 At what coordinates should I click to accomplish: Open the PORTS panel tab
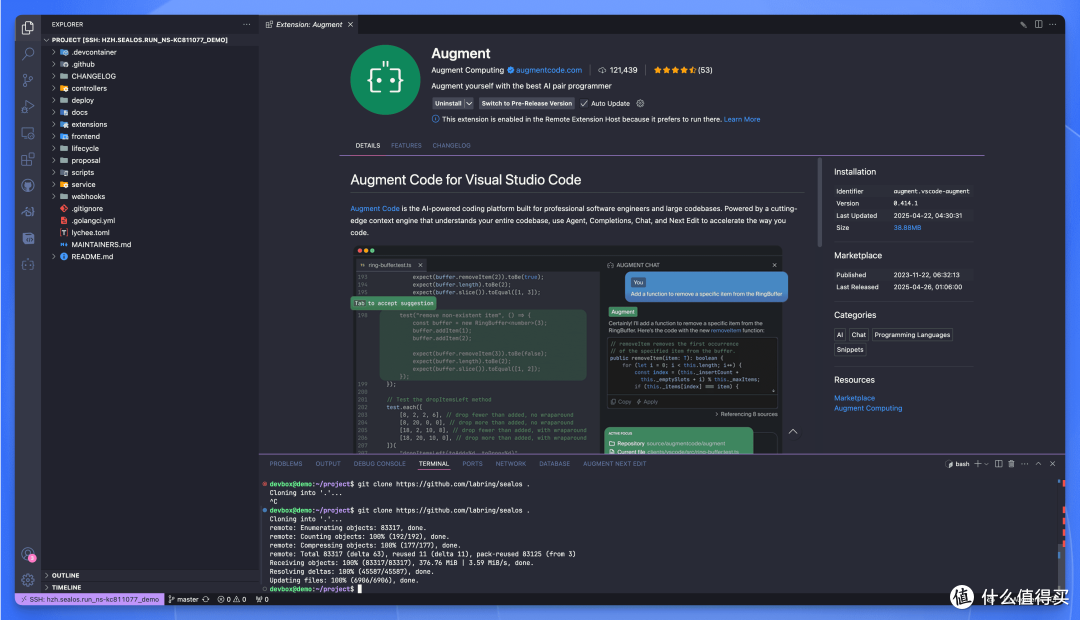472,464
